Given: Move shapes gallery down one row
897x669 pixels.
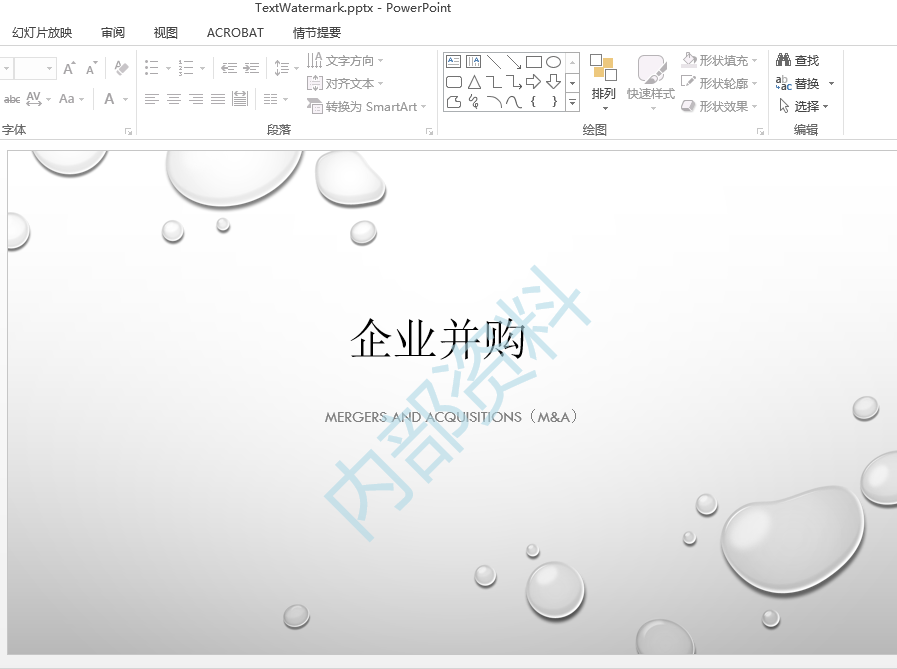Looking at the screenshot, I should 573,82.
